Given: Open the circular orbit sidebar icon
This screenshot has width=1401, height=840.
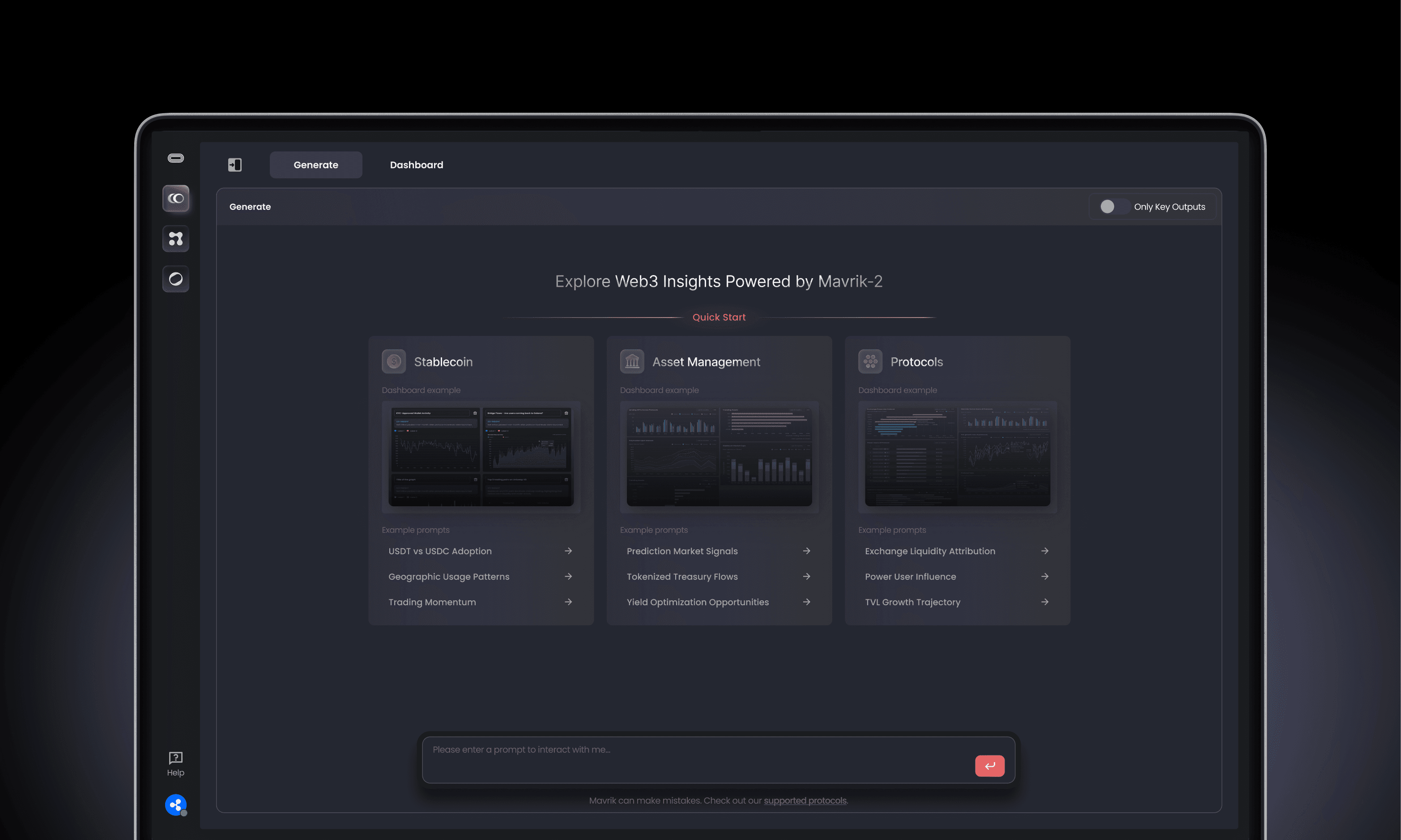Looking at the screenshot, I should [175, 279].
